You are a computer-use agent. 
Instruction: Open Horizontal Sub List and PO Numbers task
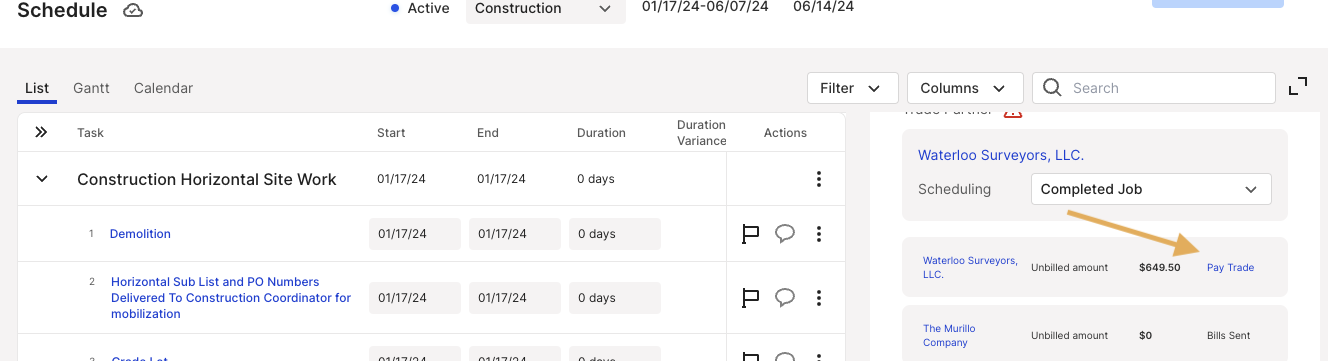click(x=231, y=298)
